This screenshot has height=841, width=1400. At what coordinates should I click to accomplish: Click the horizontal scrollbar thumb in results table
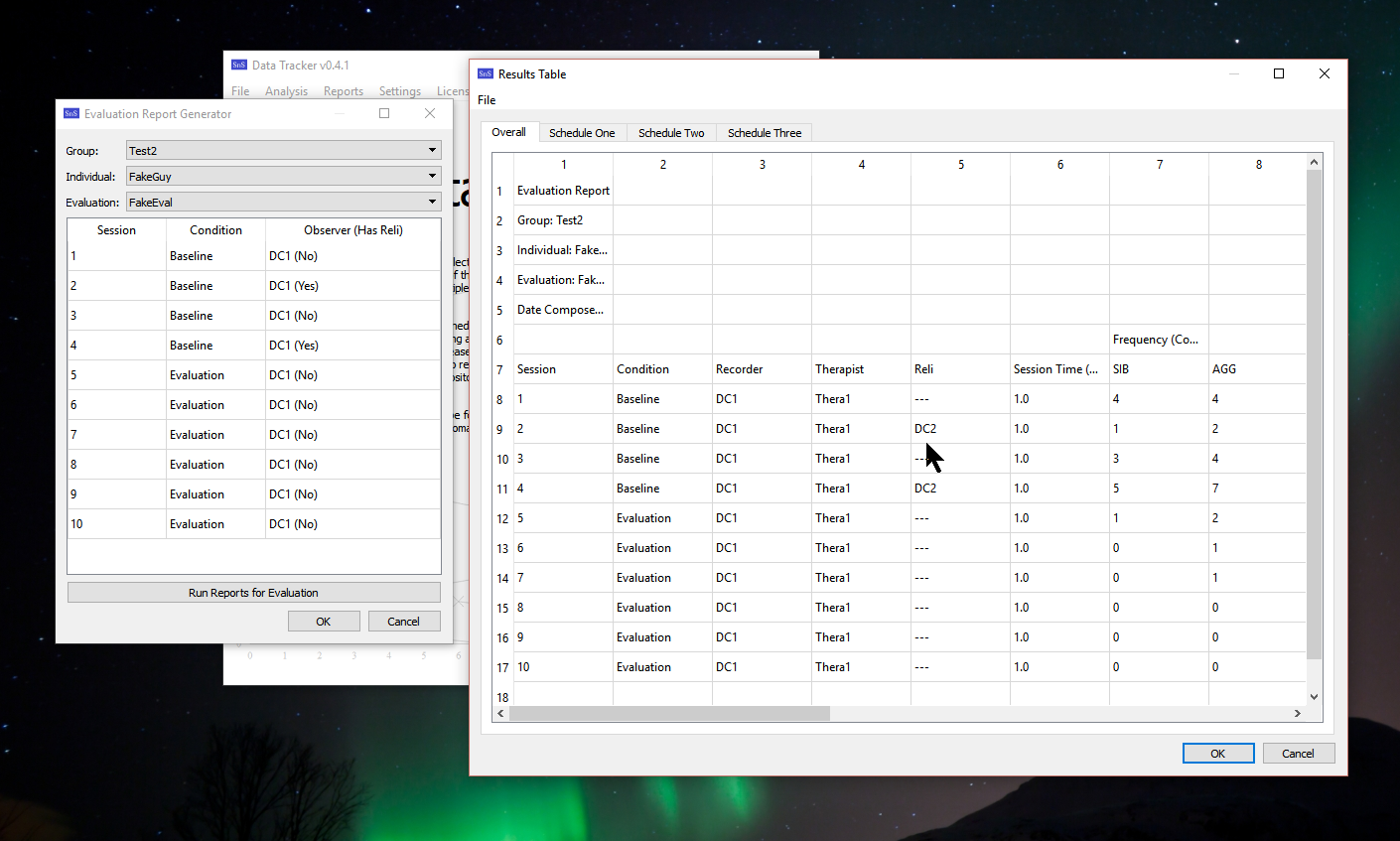click(x=669, y=713)
